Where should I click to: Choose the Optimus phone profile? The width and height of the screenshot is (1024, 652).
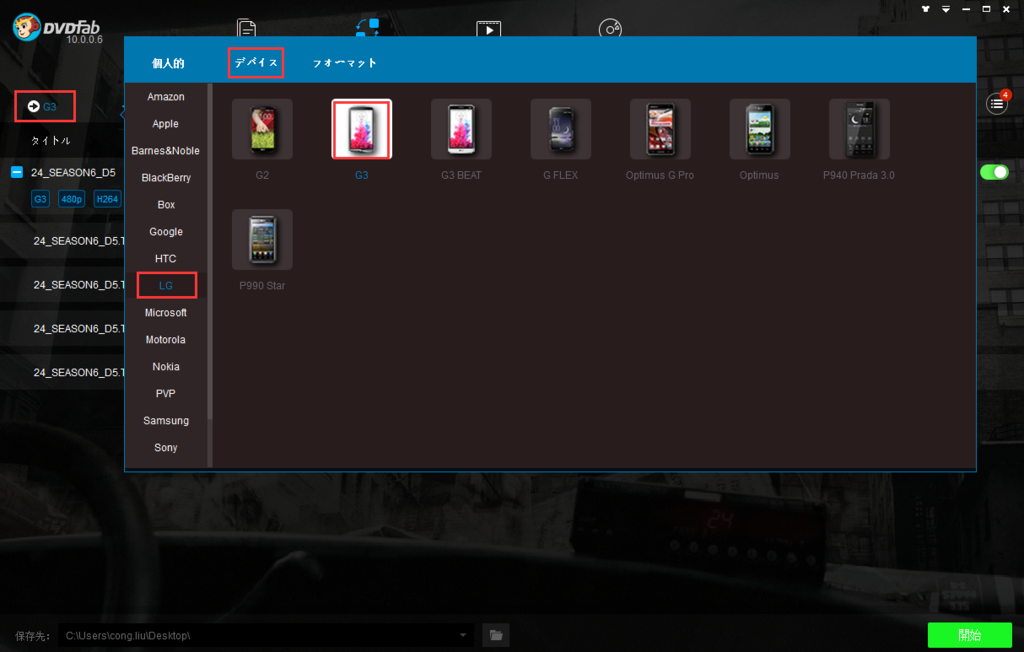coord(759,129)
